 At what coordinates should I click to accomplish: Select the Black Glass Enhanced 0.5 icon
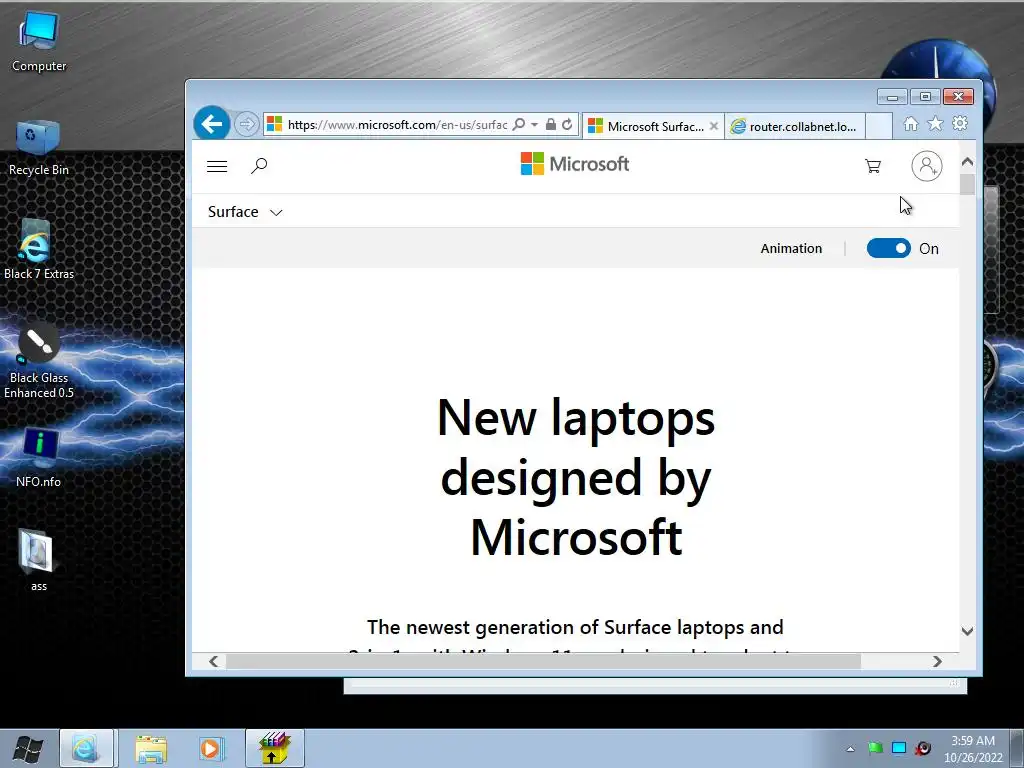39,360
